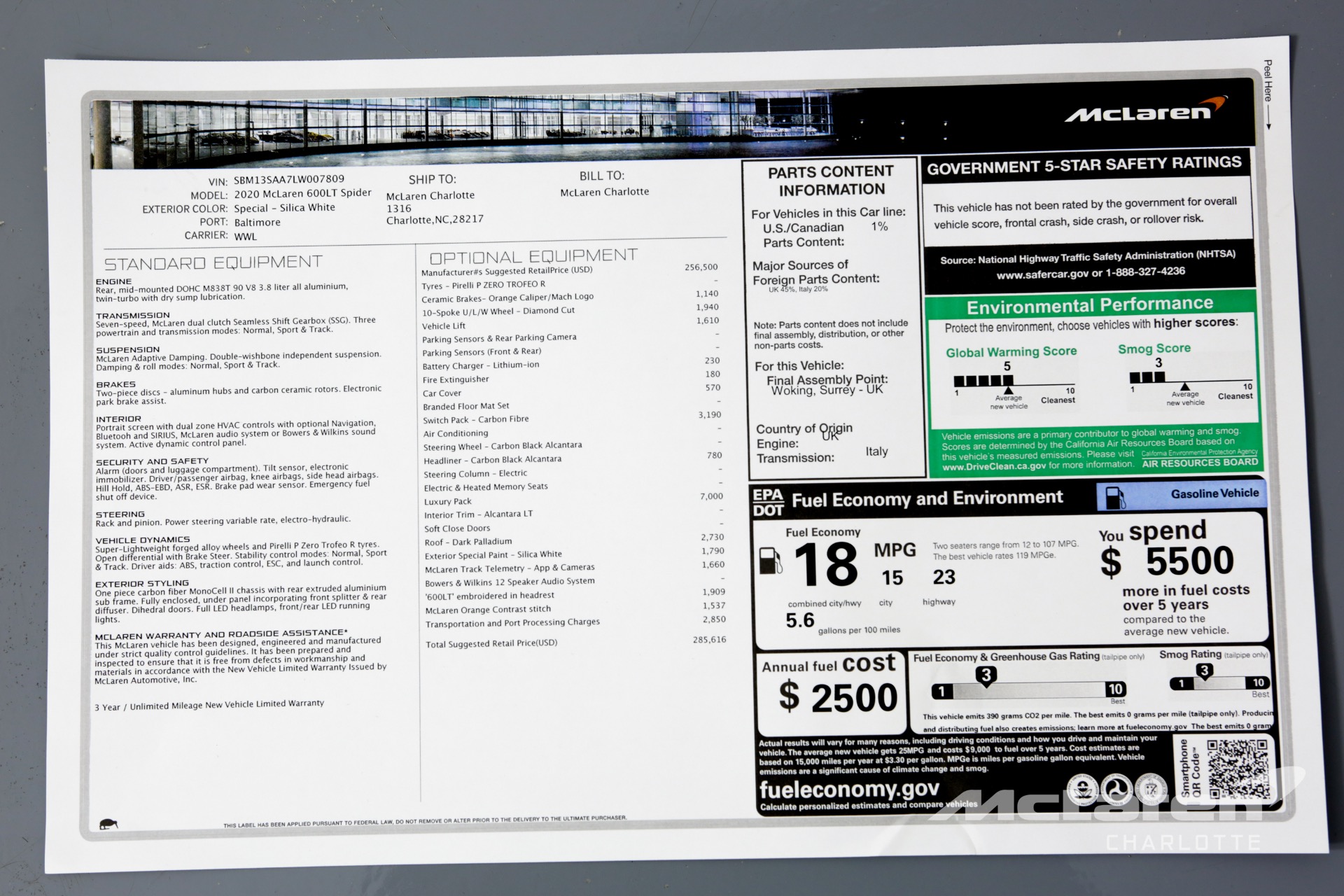Click the Luxury Pack price 7,000

pos(711,496)
